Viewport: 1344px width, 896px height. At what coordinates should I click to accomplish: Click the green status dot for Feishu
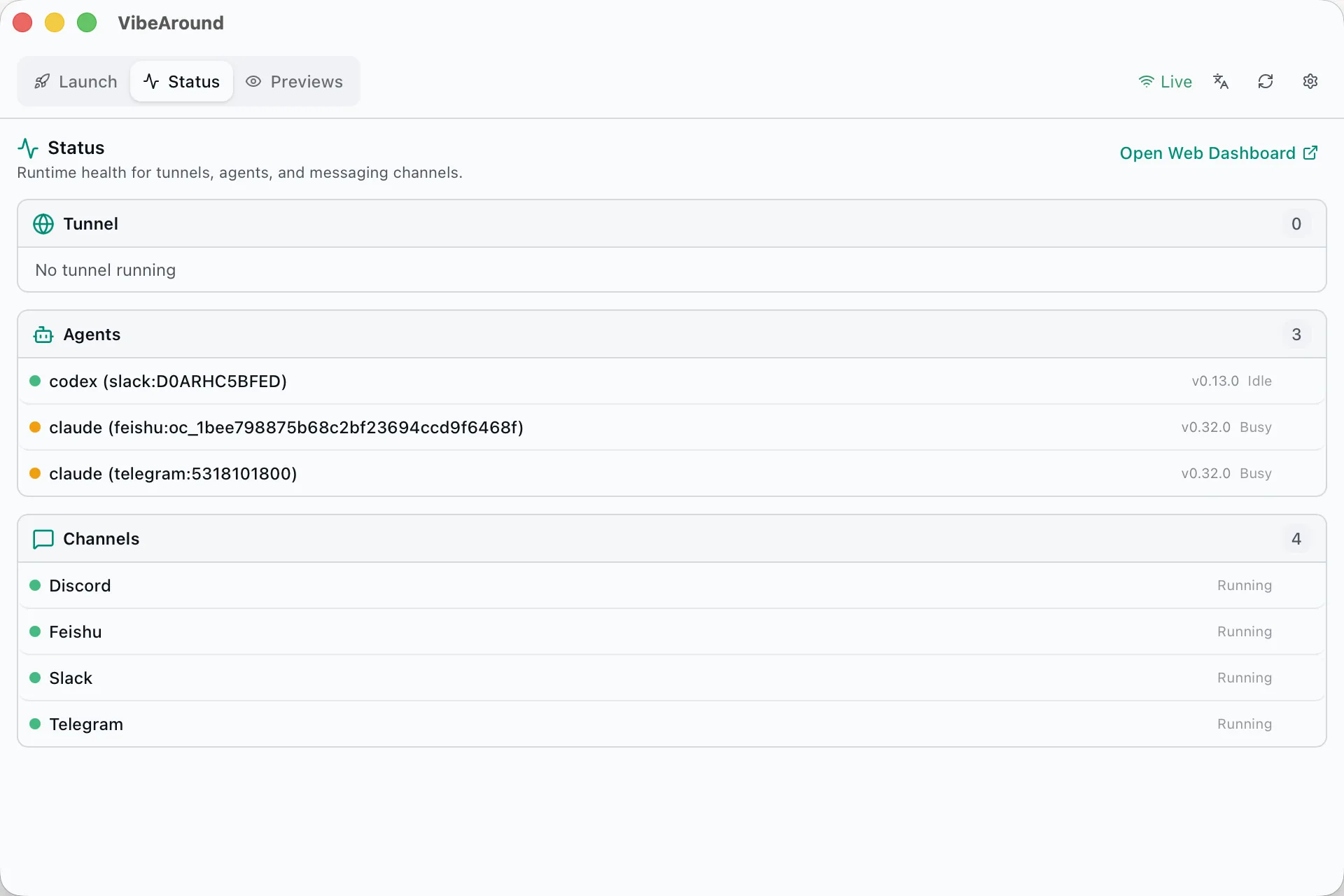35,632
